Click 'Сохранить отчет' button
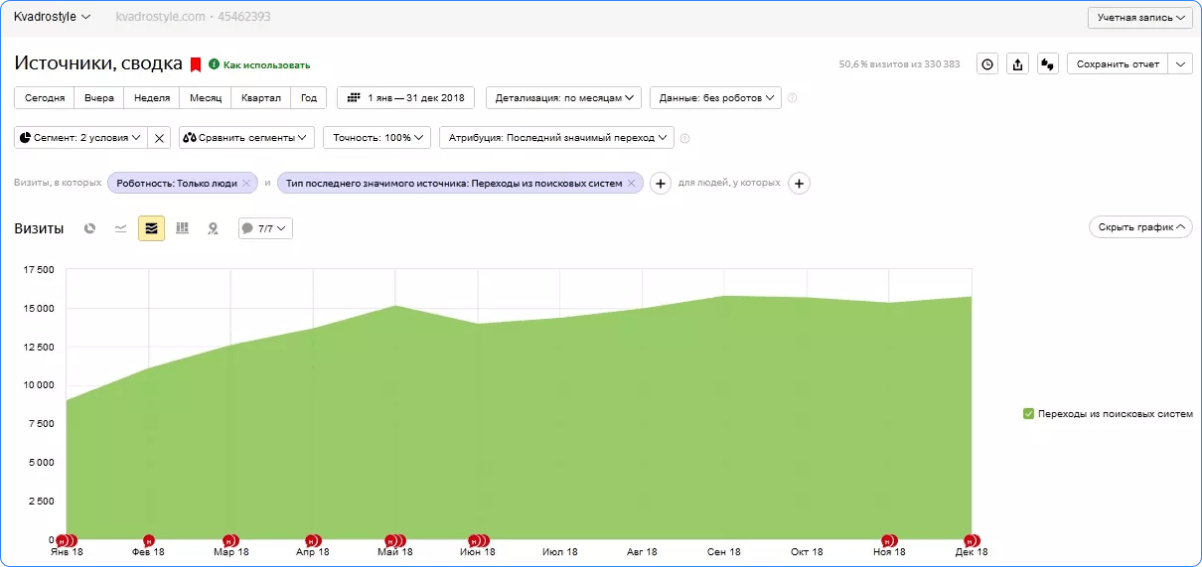This screenshot has height=567, width=1202. [1117, 64]
